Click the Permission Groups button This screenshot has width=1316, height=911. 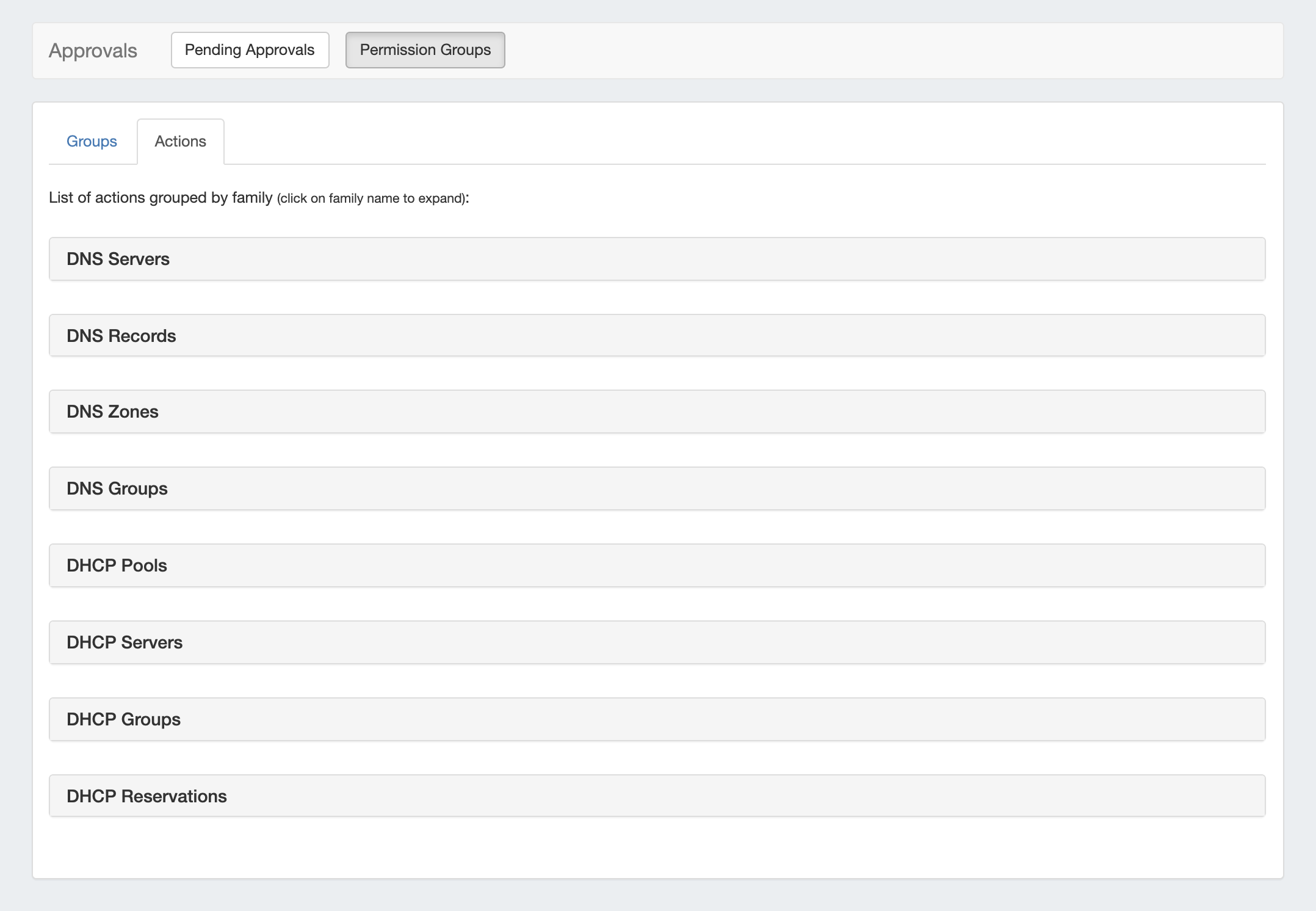pyautogui.click(x=425, y=50)
